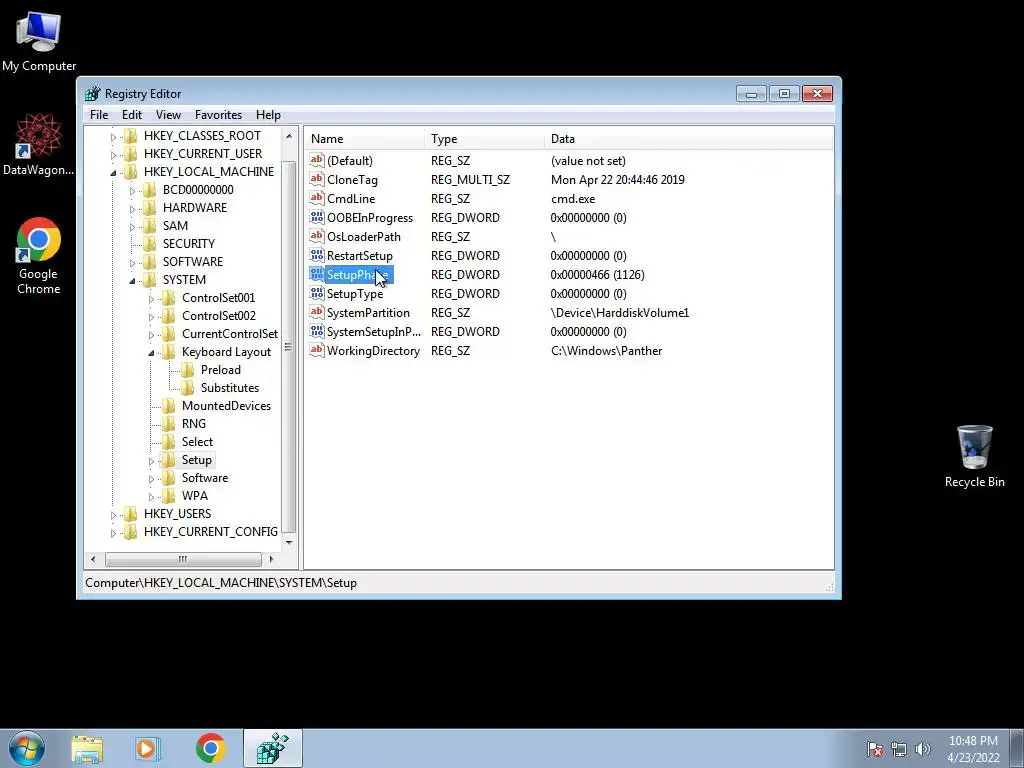Click the data value cmd.exe
The width and height of the screenshot is (1024, 768).
573,199
